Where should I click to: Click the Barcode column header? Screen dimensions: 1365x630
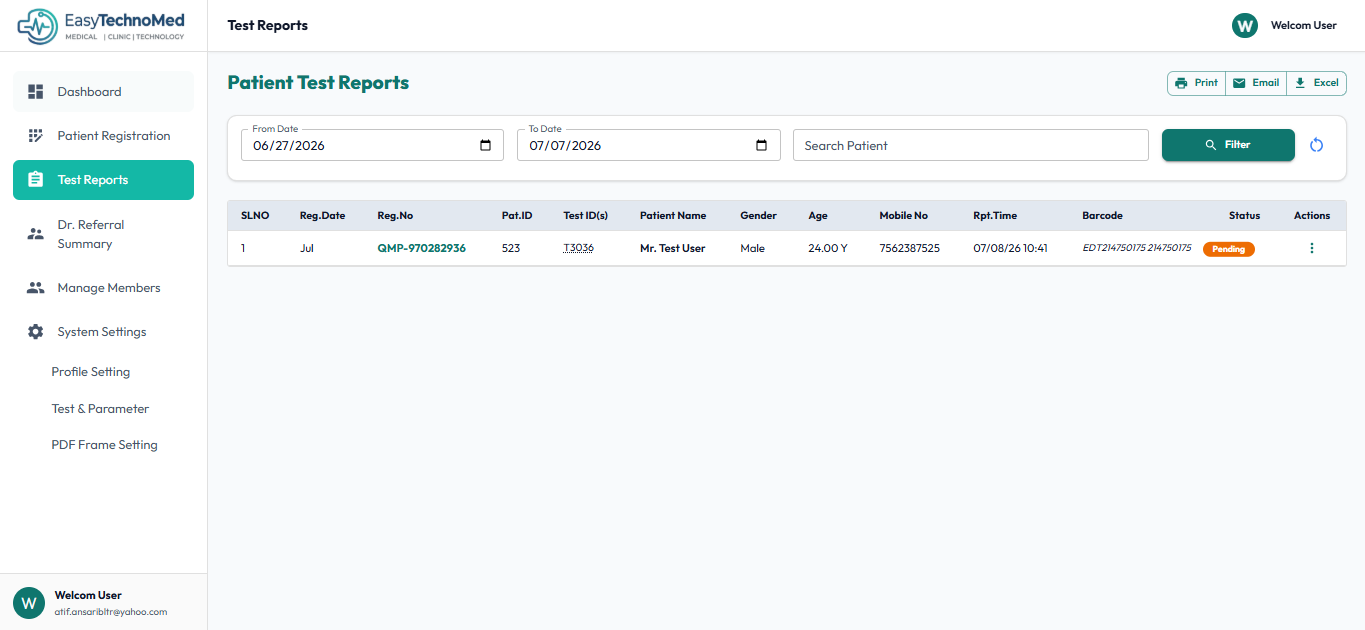pos(1102,216)
